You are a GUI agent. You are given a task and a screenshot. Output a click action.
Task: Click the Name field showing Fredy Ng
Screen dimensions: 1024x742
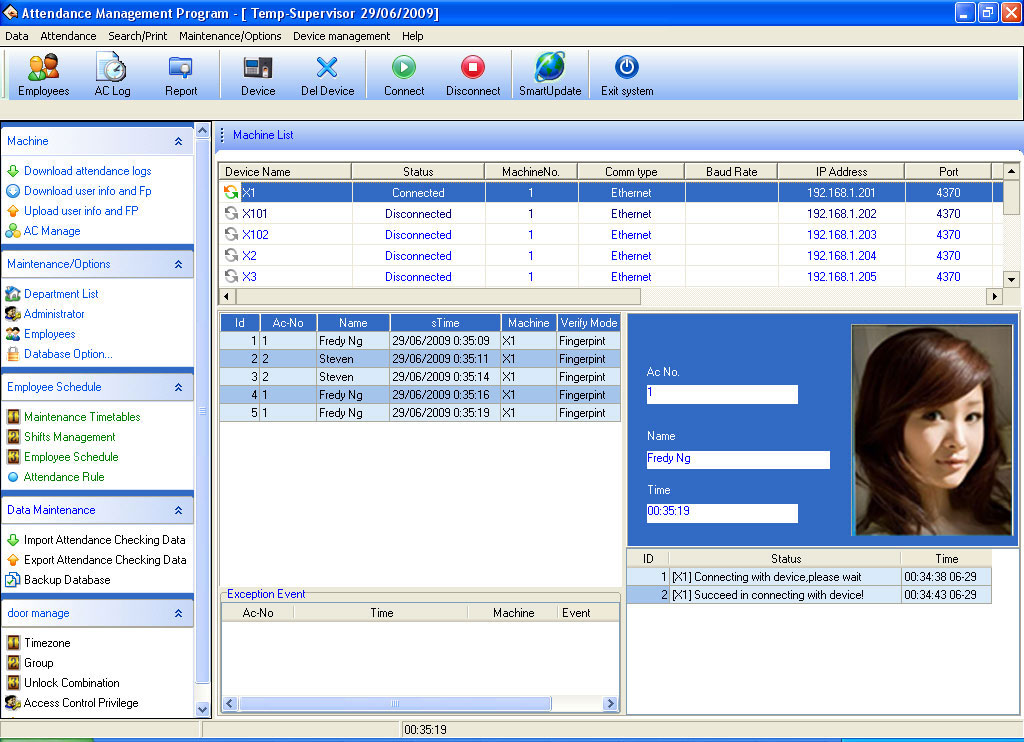[x=737, y=459]
